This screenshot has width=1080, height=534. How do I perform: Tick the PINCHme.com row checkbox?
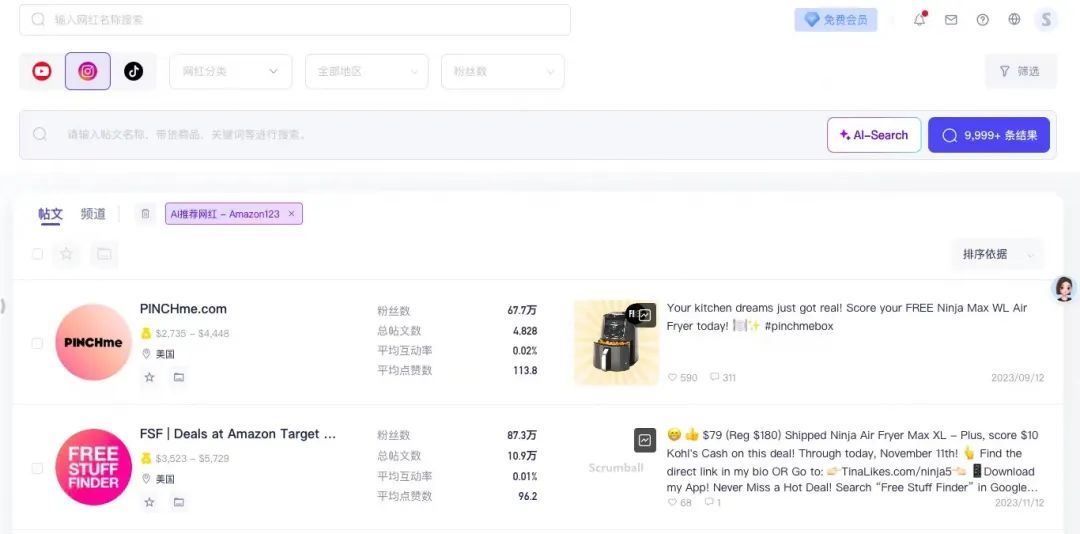[37, 343]
